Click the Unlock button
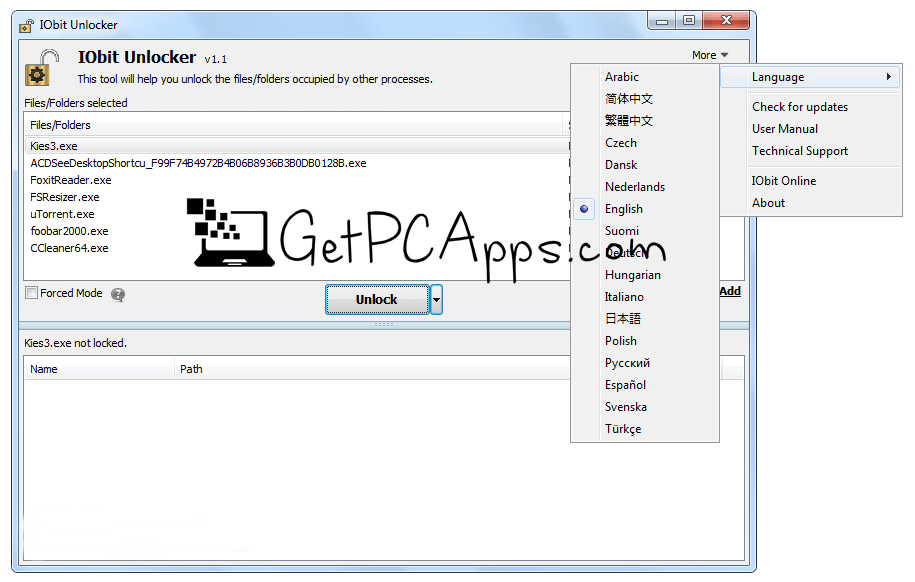This screenshot has width=915, height=582. (x=377, y=299)
